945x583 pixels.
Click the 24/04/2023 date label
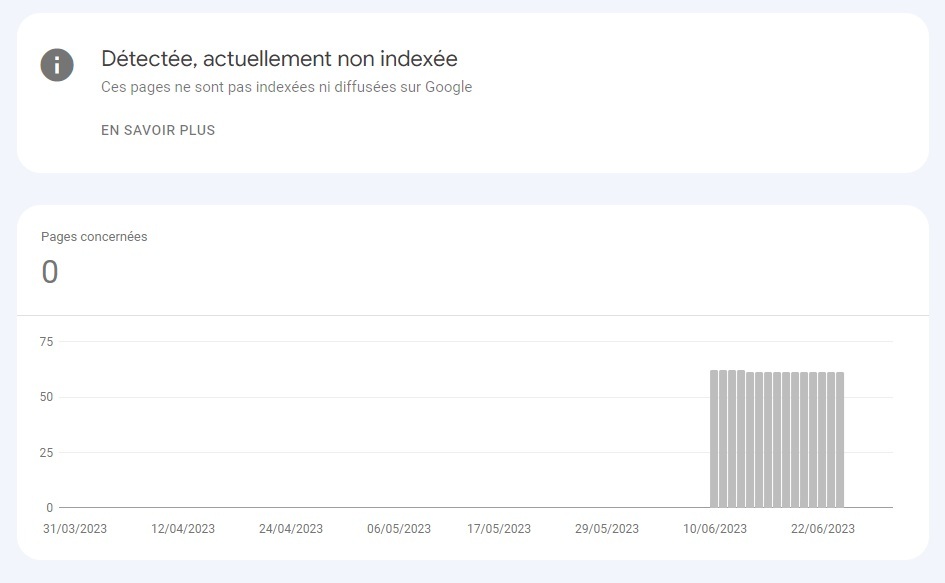click(291, 529)
